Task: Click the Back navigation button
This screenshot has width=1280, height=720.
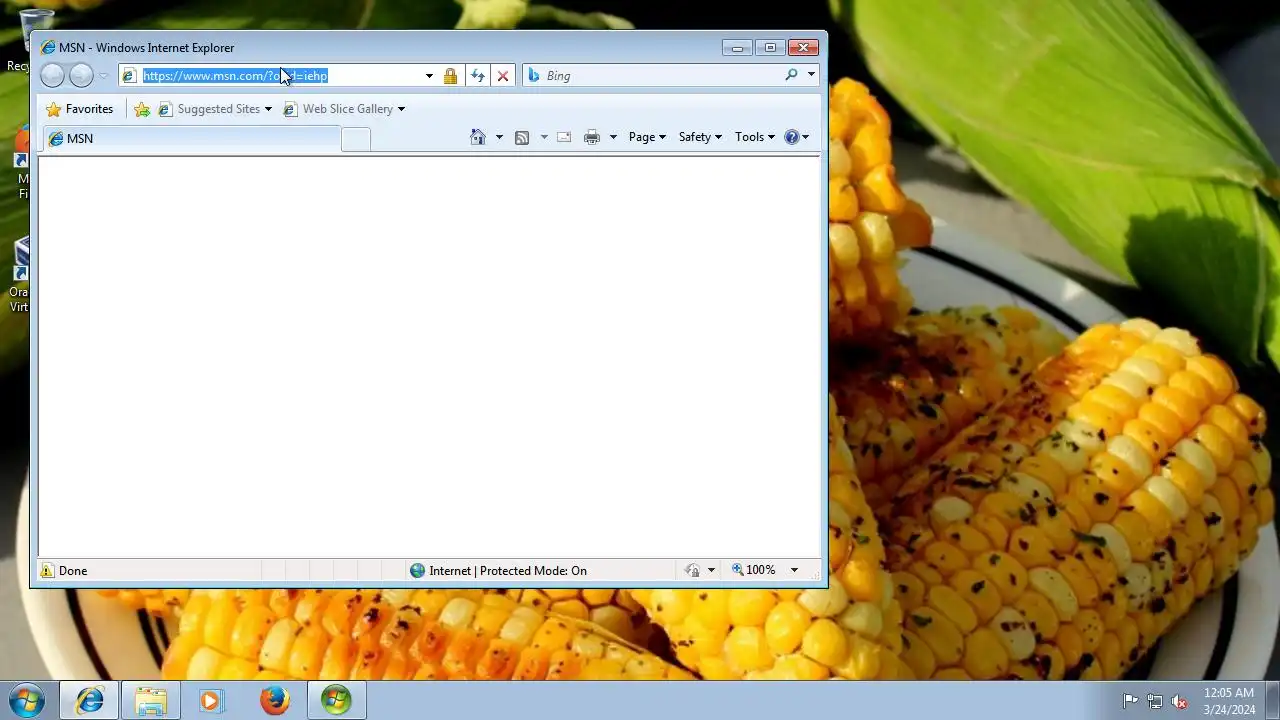Action: 52,75
